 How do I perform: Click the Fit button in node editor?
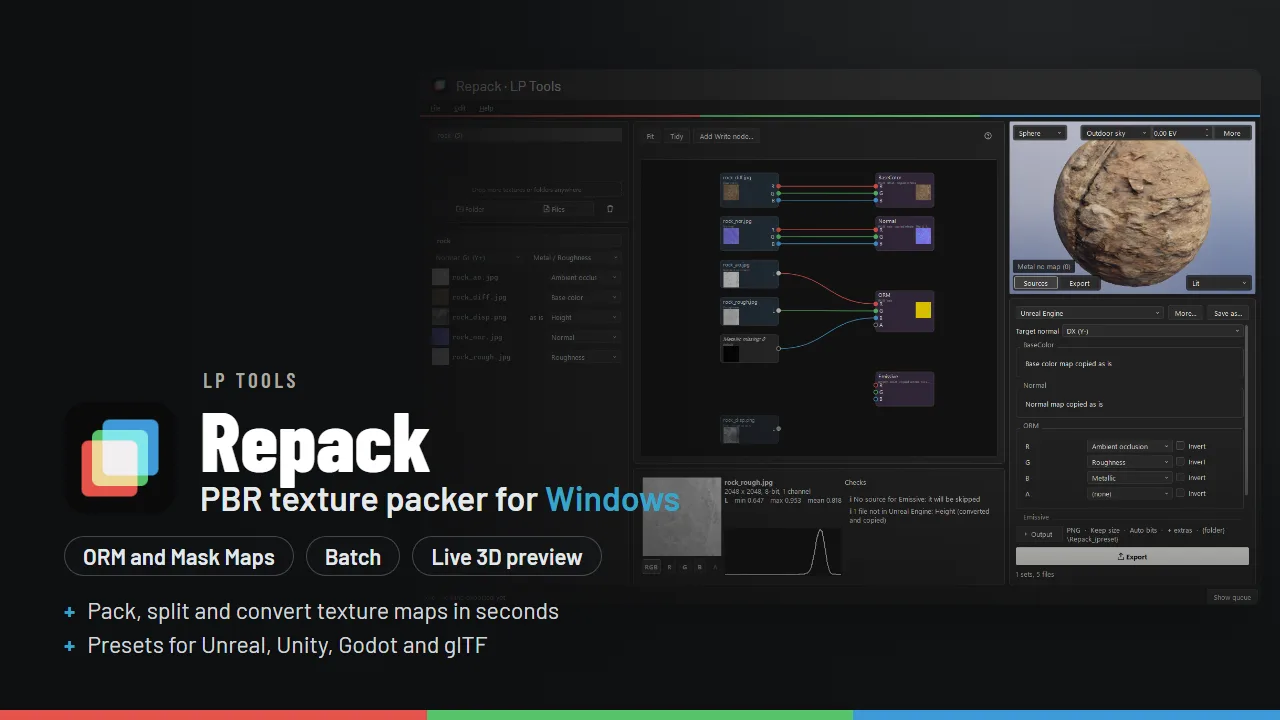click(x=650, y=136)
